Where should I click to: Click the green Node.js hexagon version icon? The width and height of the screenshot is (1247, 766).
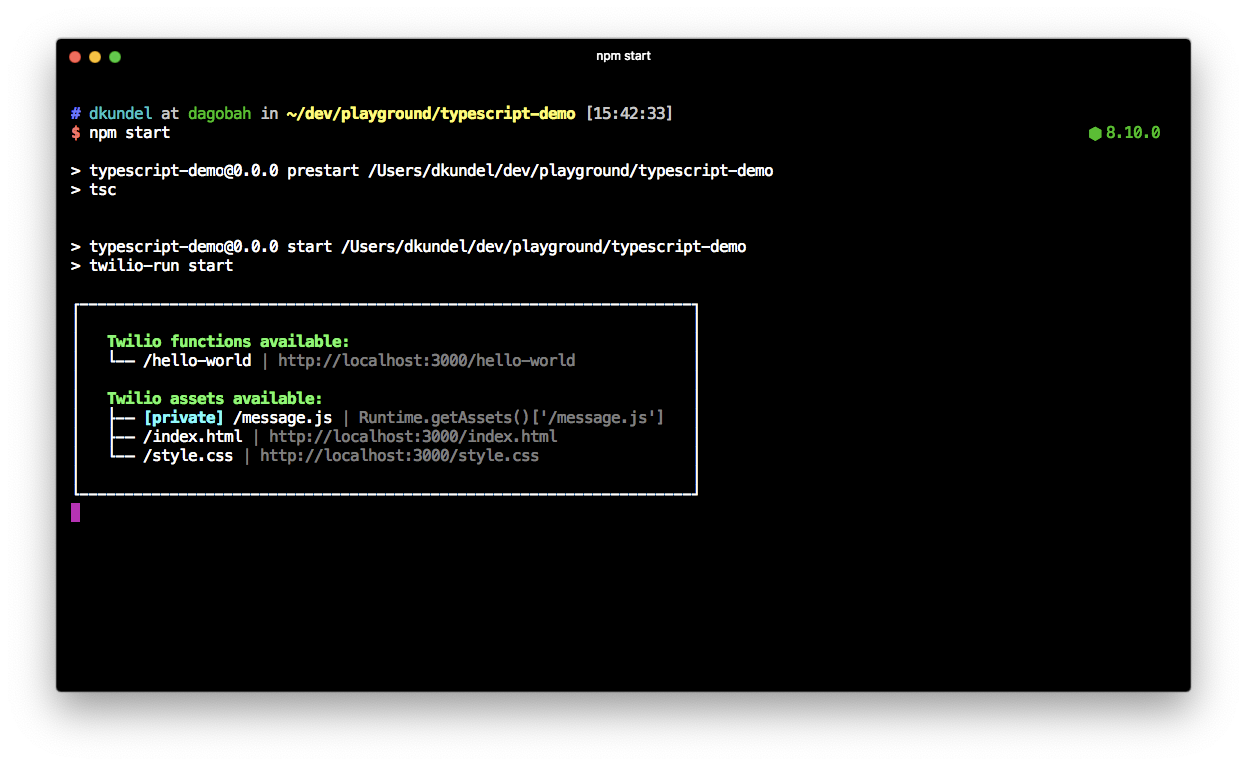(x=1095, y=133)
